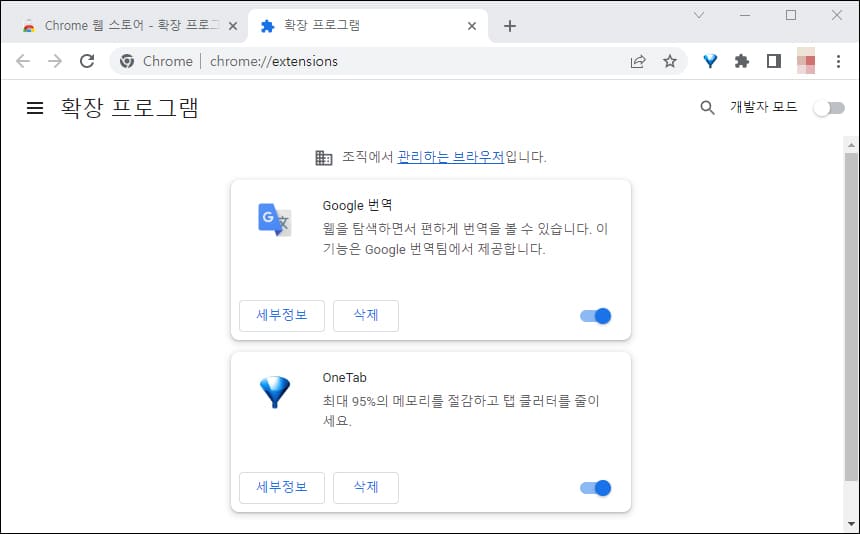Click 삭제 button for OneTab
Screen dimensions: 860x534
tap(366, 488)
